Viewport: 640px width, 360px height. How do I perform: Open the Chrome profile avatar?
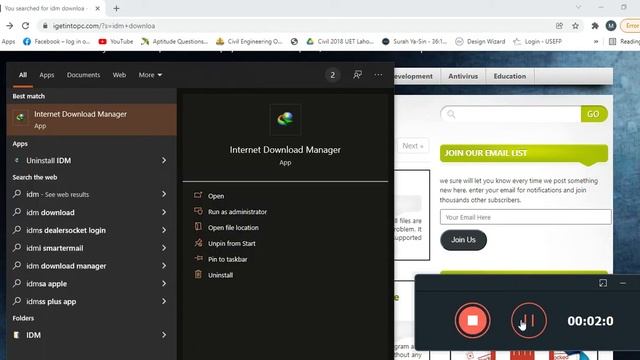pyautogui.click(x=611, y=26)
